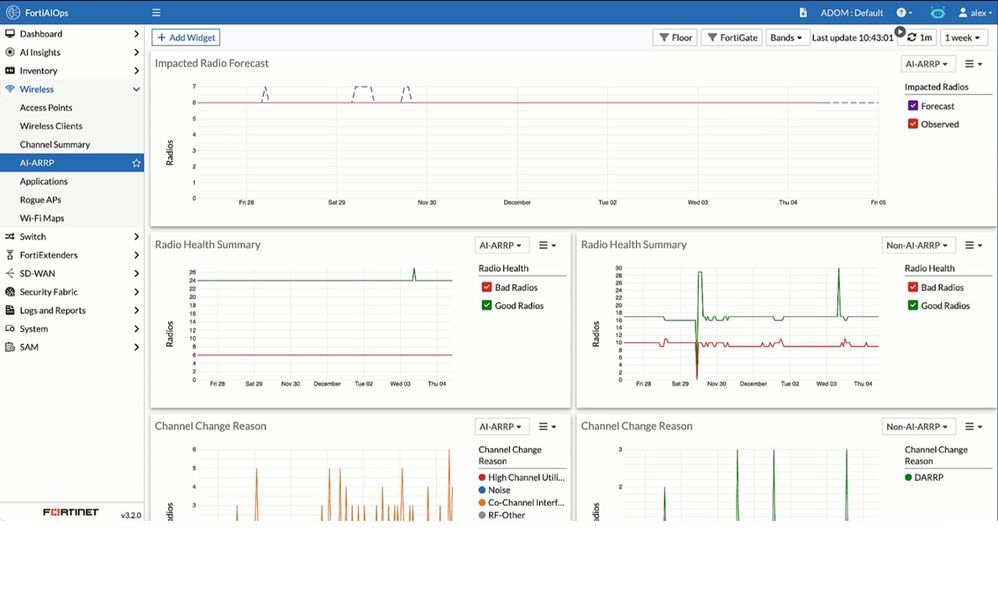Open Channel Summary page
Image resolution: width=998 pixels, height=605 pixels.
55,144
